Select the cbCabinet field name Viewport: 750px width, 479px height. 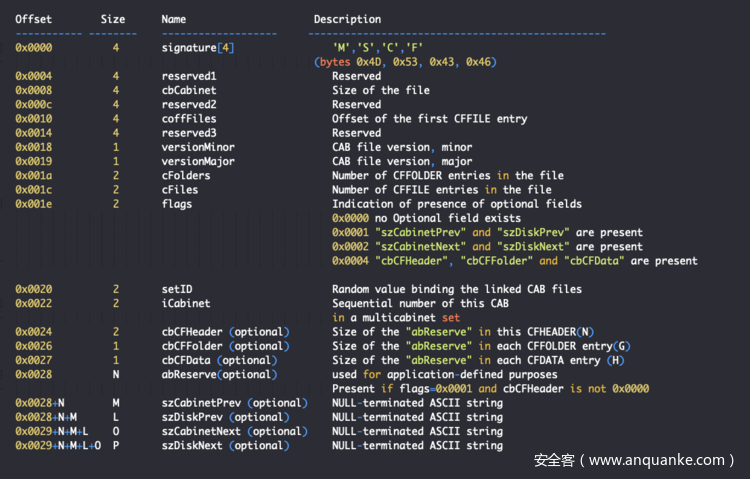187,90
